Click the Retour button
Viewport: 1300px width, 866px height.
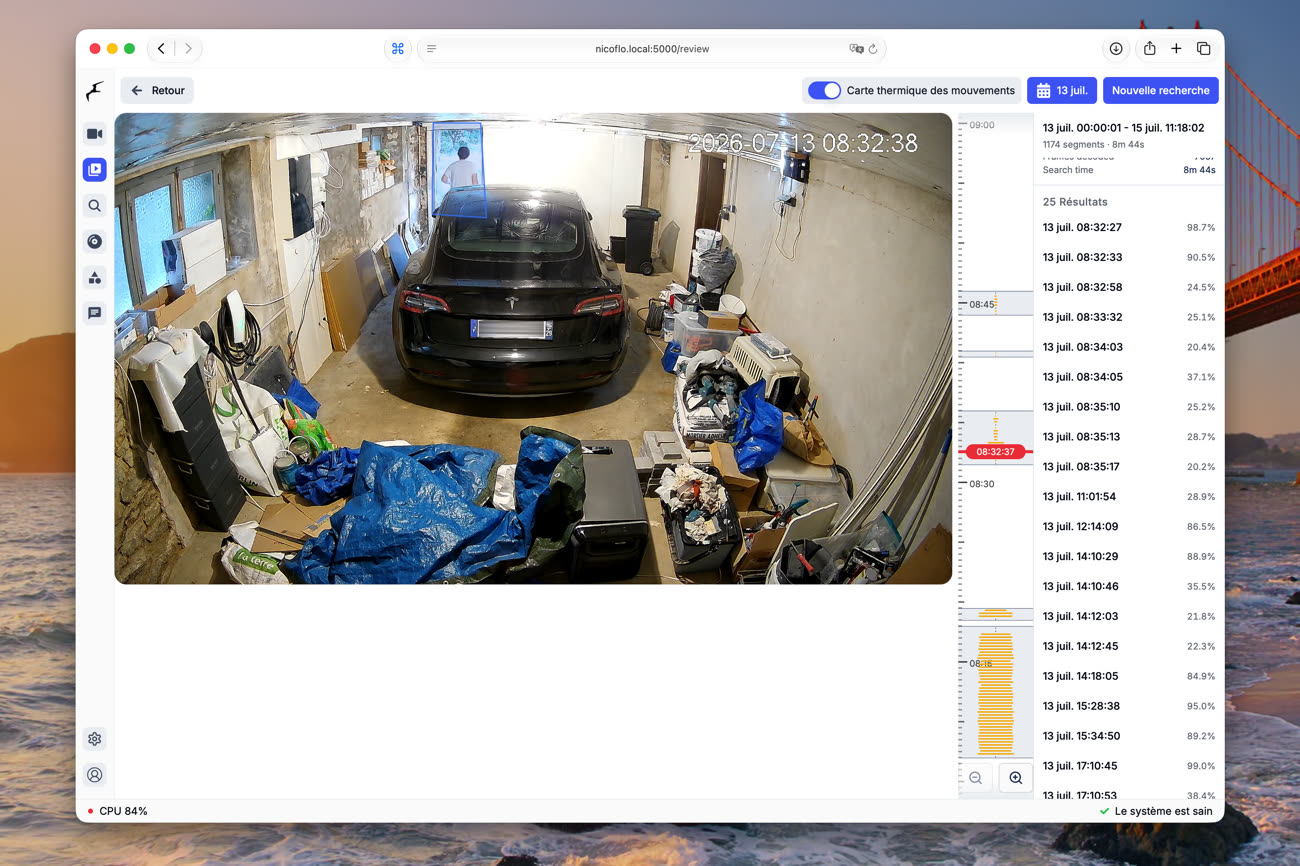click(x=157, y=90)
